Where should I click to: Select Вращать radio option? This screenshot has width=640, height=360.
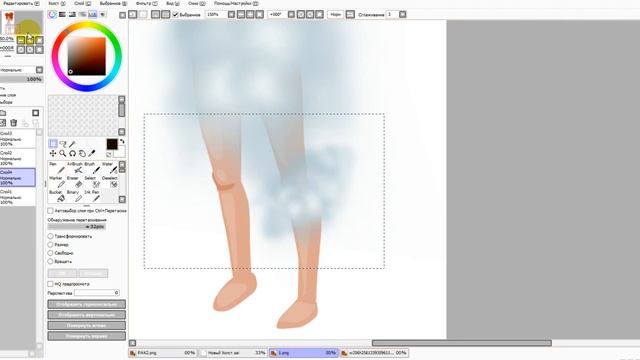51,261
